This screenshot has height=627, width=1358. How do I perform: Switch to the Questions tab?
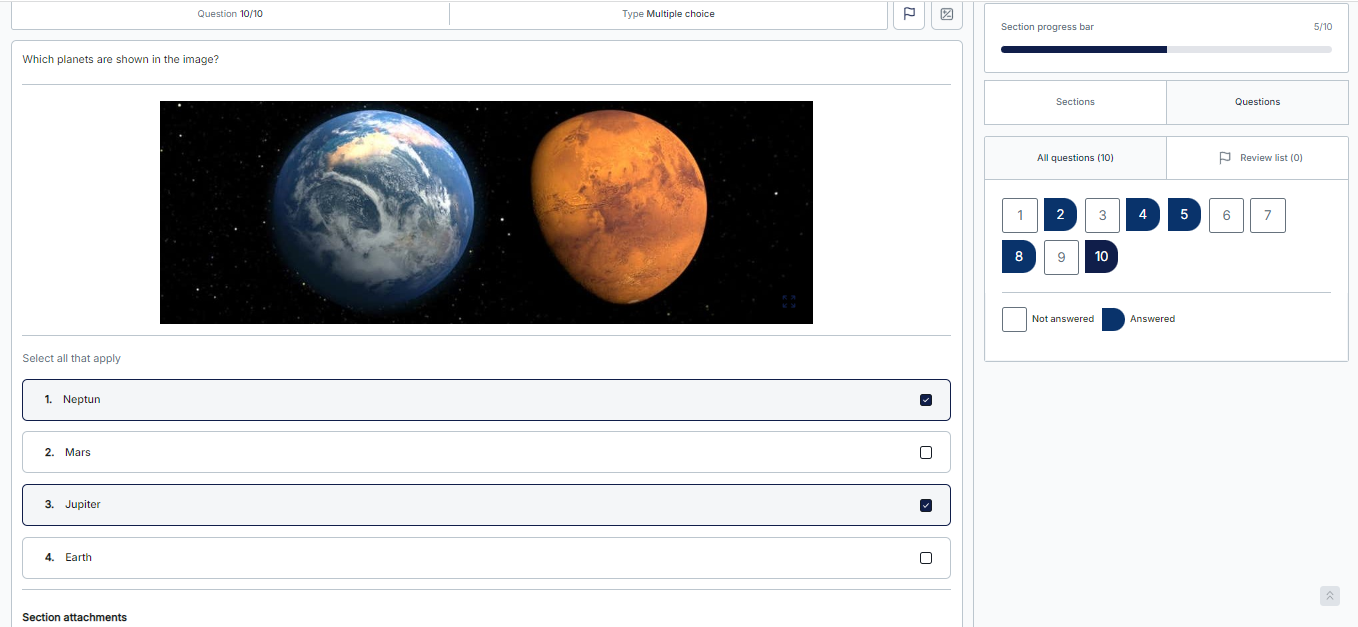(1257, 102)
